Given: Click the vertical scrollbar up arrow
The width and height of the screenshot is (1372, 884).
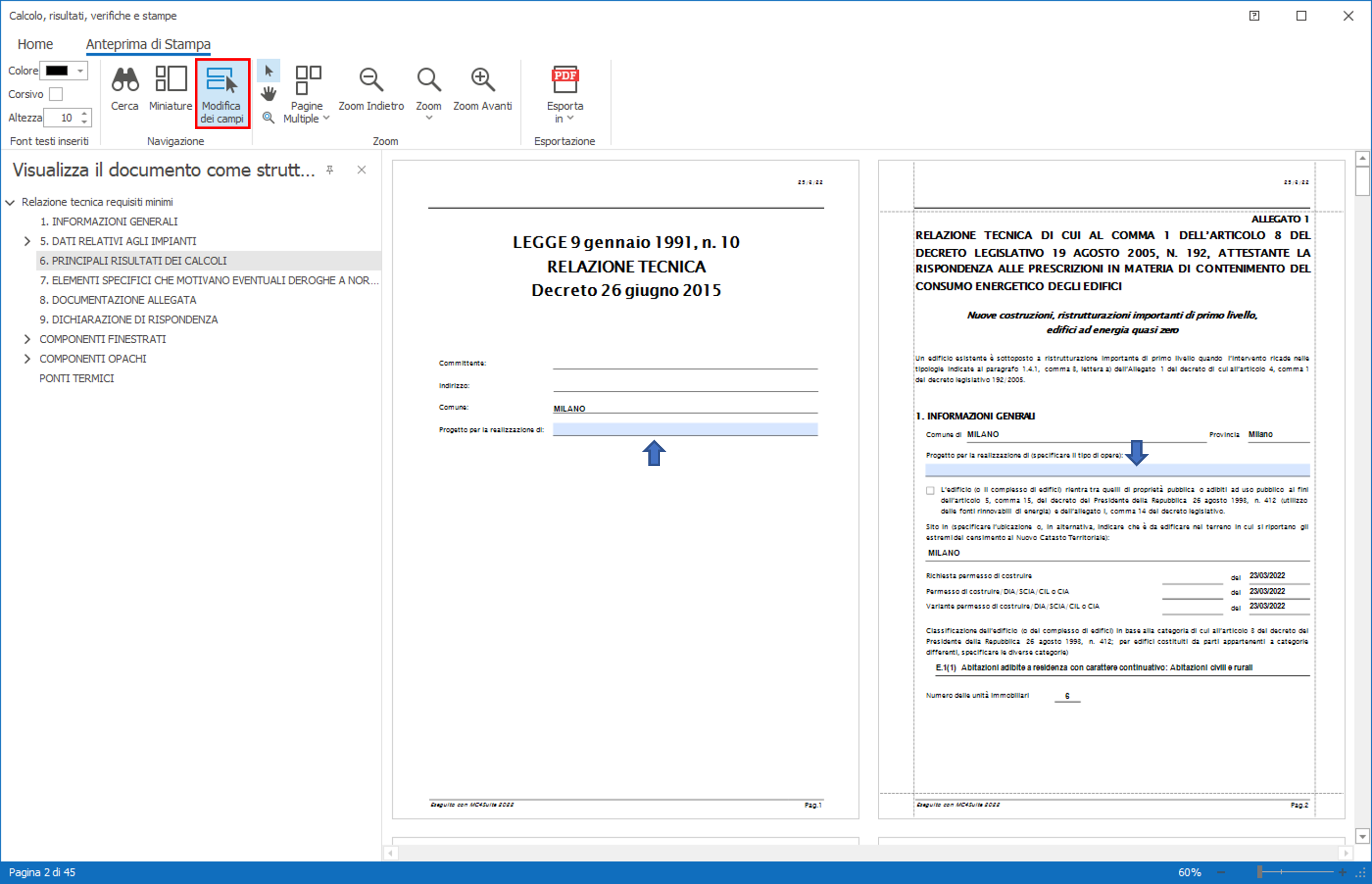Looking at the screenshot, I should [1362, 158].
